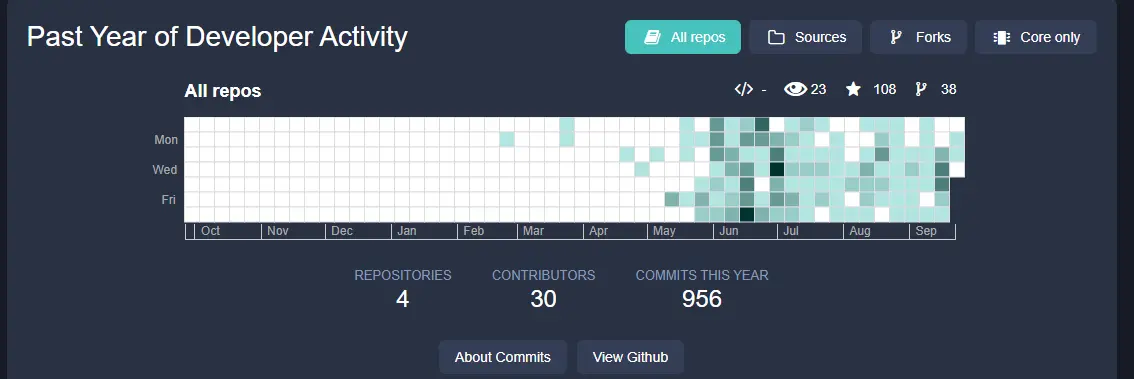Click the Nov month label
1134x379 pixels.
[278, 231]
